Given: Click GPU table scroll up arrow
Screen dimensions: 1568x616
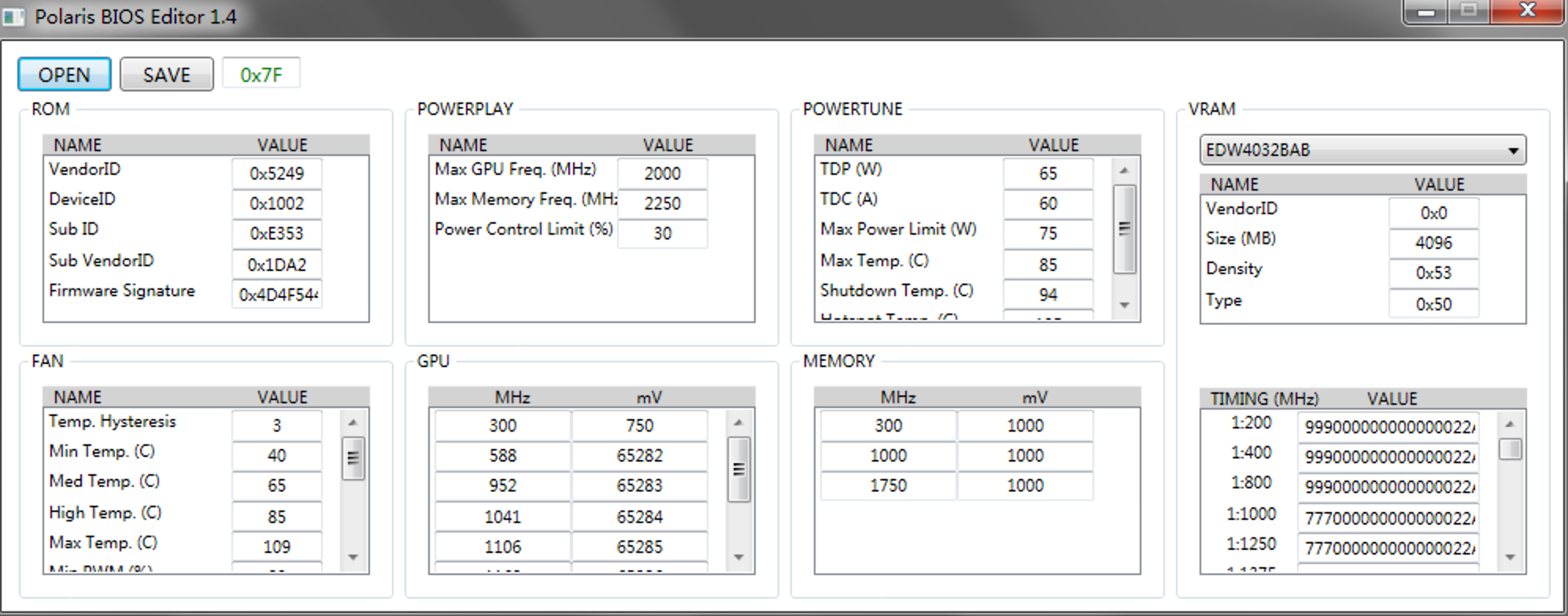Looking at the screenshot, I should tap(738, 422).
